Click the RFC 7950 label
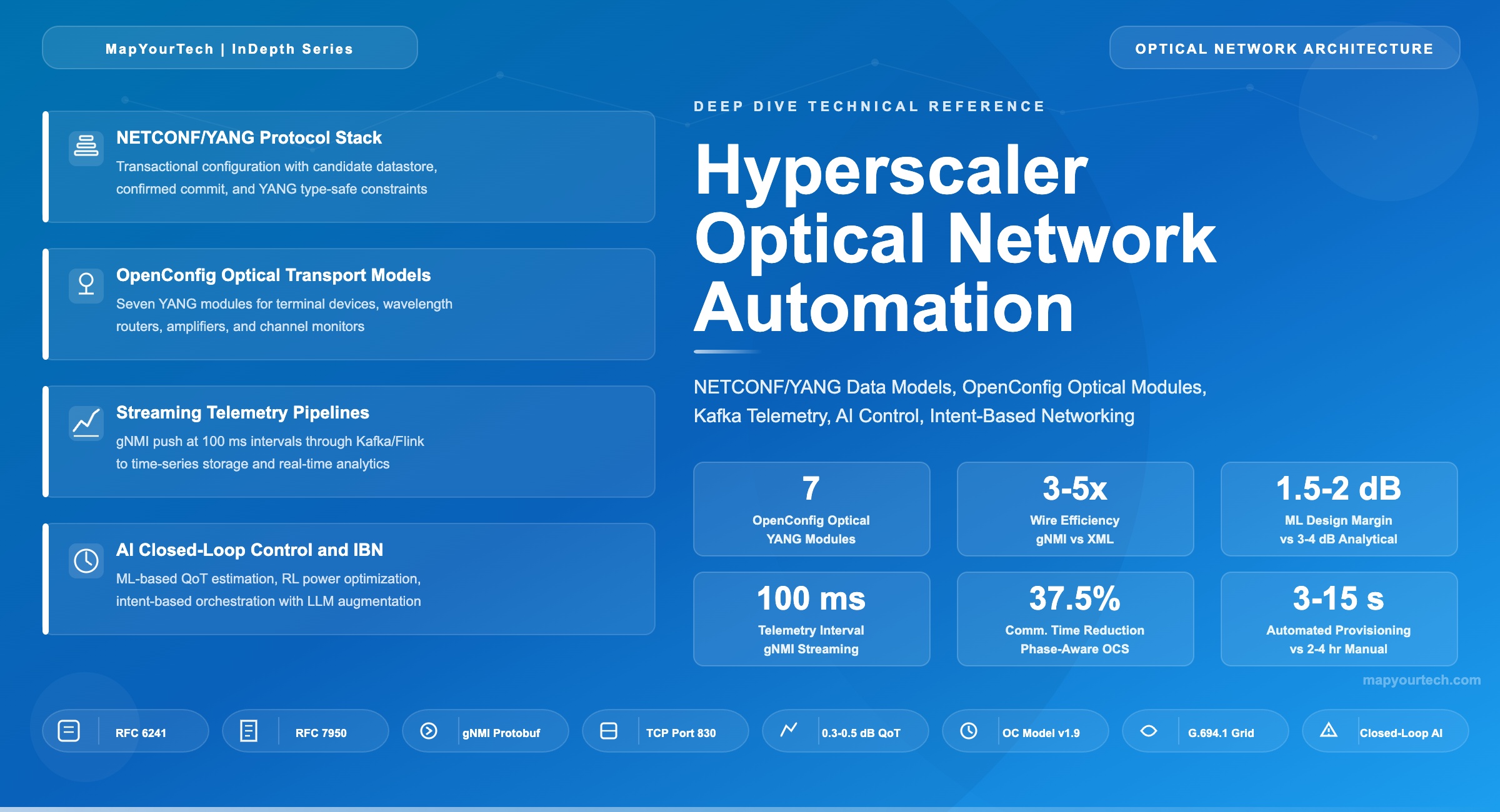The width and height of the screenshot is (1500, 812). click(321, 733)
